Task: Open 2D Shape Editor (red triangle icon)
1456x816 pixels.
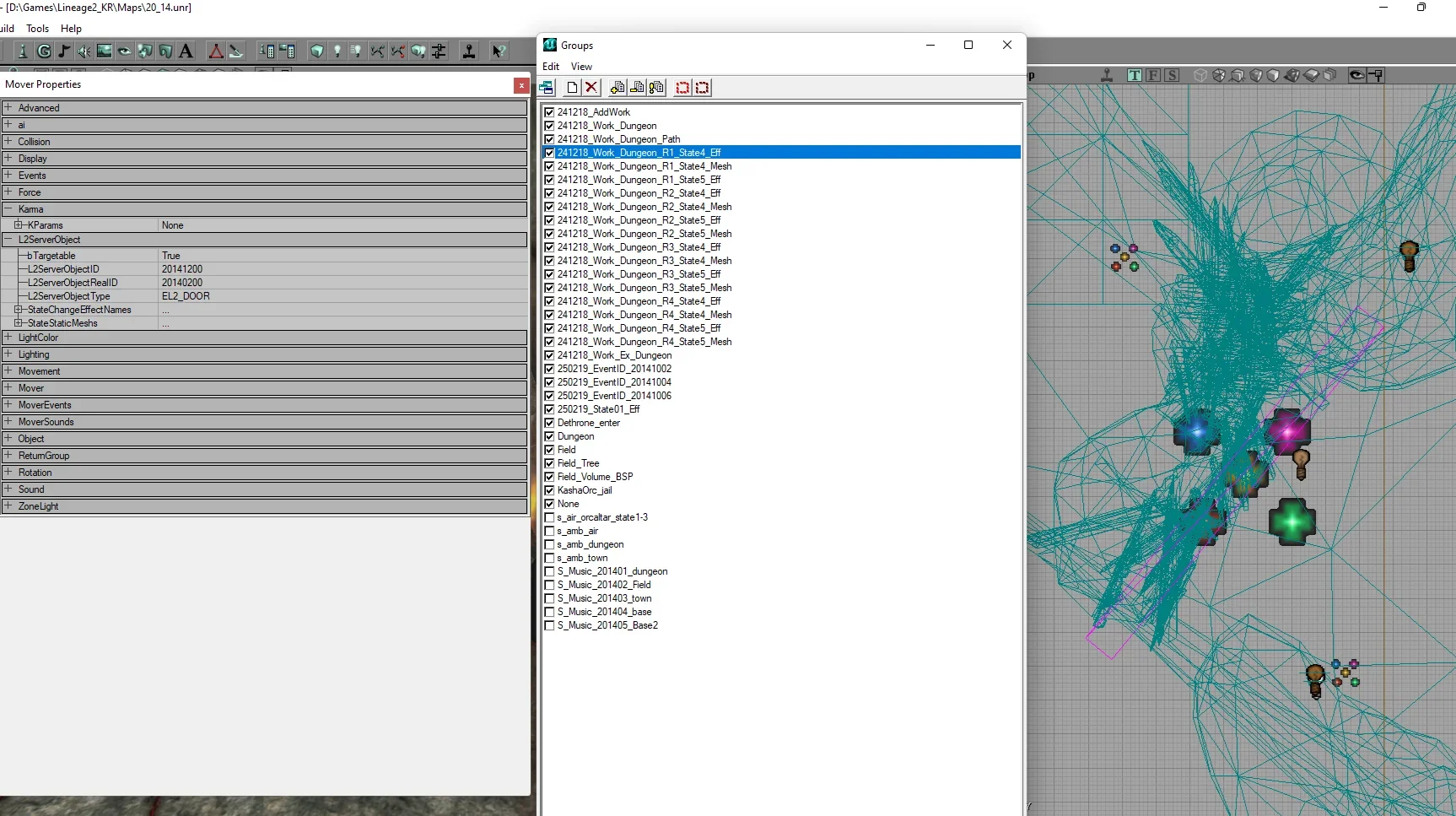Action: [216, 51]
